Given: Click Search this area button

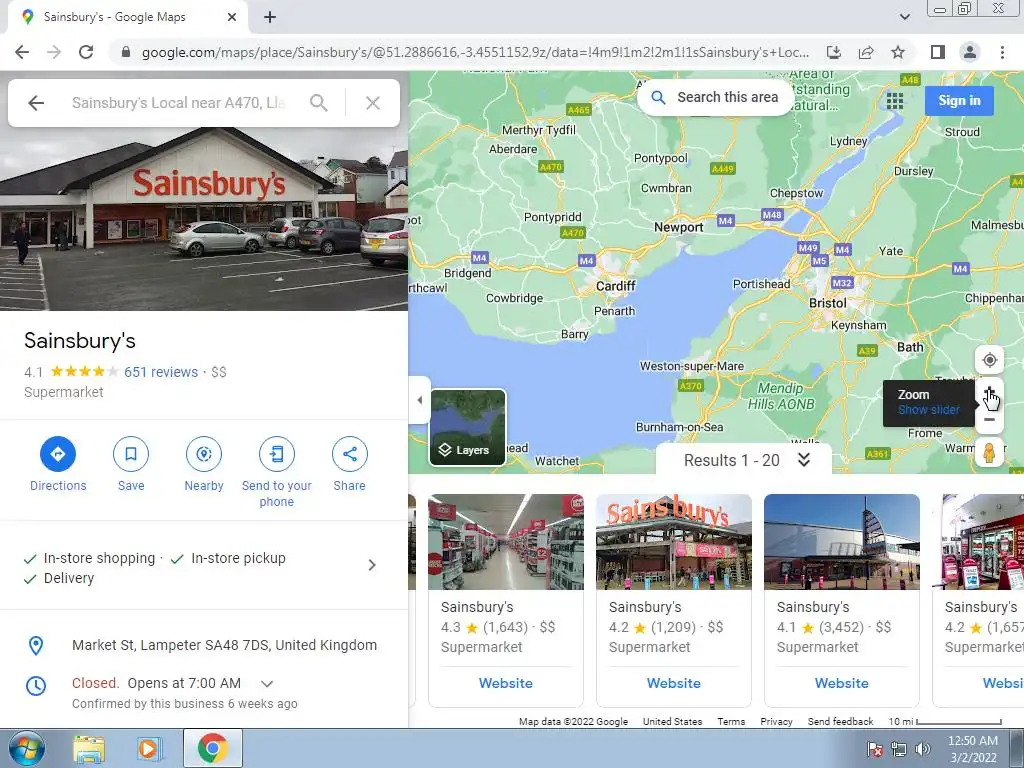Looking at the screenshot, I should click(716, 97).
